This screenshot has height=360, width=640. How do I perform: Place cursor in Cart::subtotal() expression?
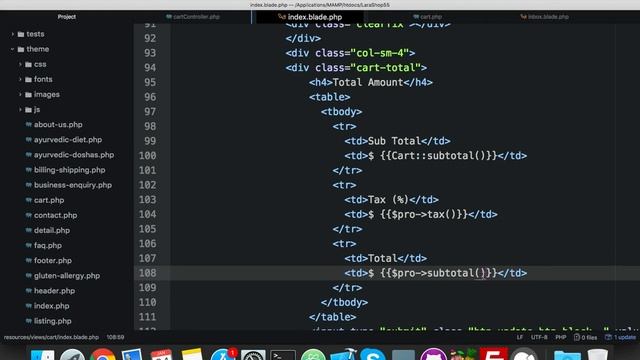pyautogui.click(x=438, y=156)
